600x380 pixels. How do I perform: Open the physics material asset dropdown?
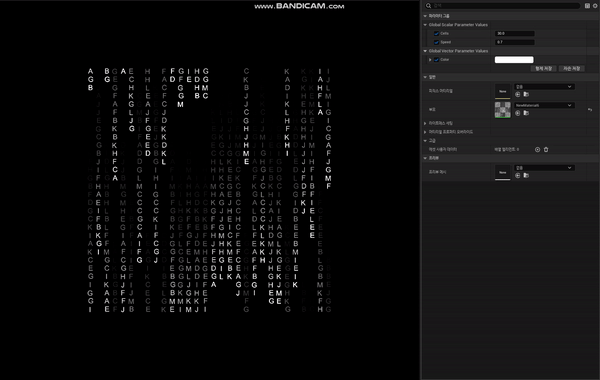tap(544, 87)
